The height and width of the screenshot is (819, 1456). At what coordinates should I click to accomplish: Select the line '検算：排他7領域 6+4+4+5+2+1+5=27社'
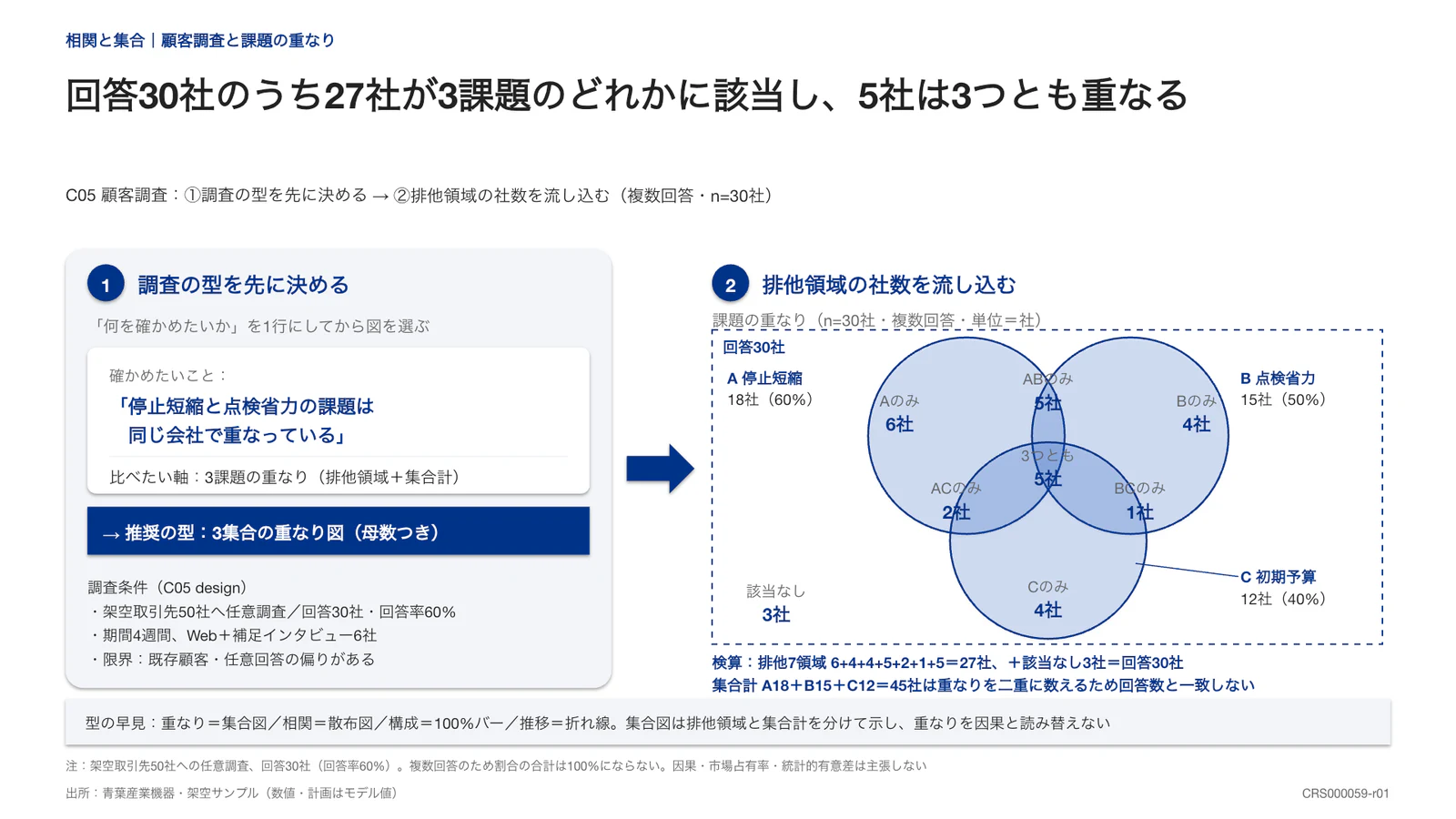(x=947, y=662)
